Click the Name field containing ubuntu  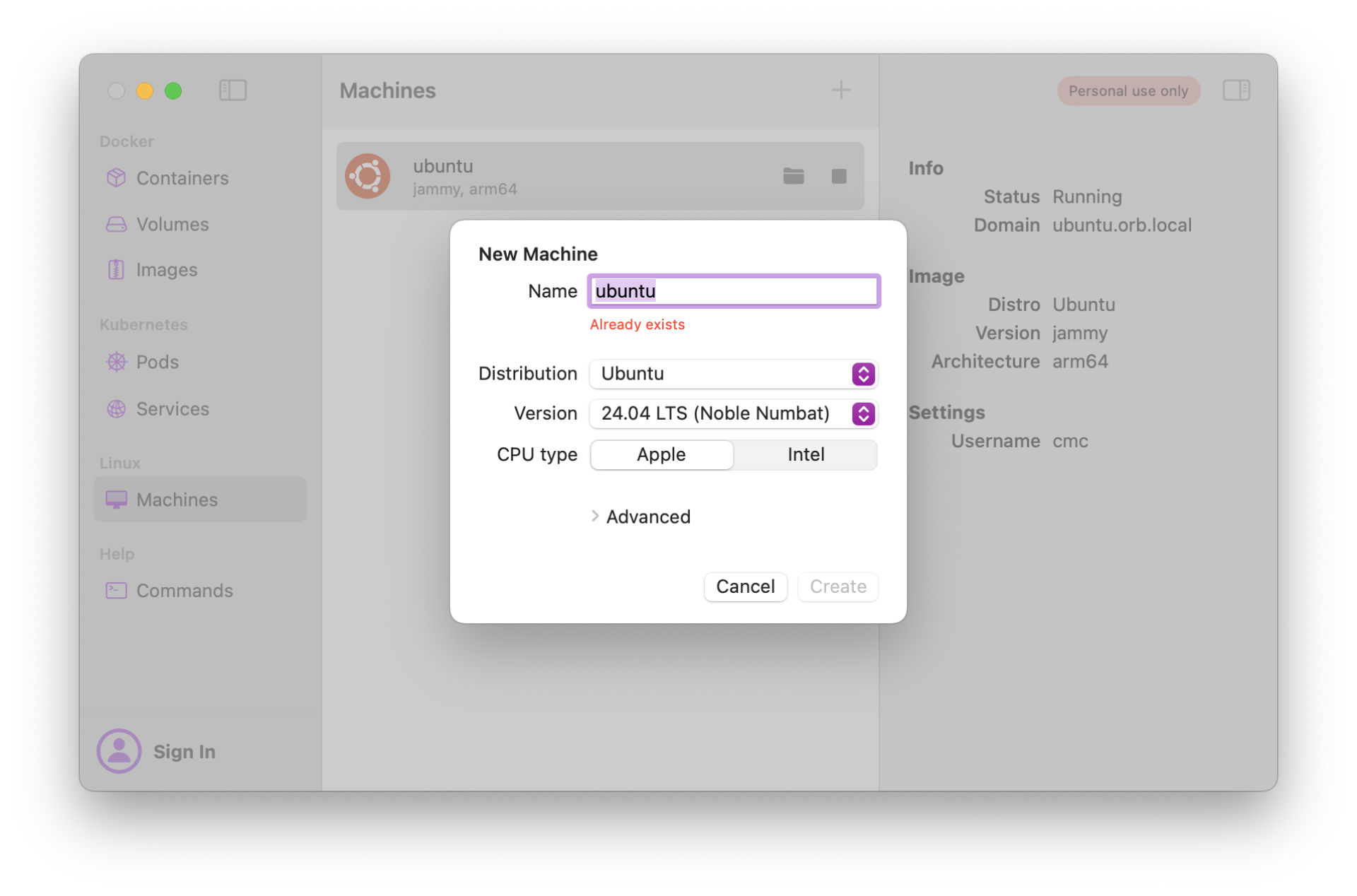coord(734,290)
